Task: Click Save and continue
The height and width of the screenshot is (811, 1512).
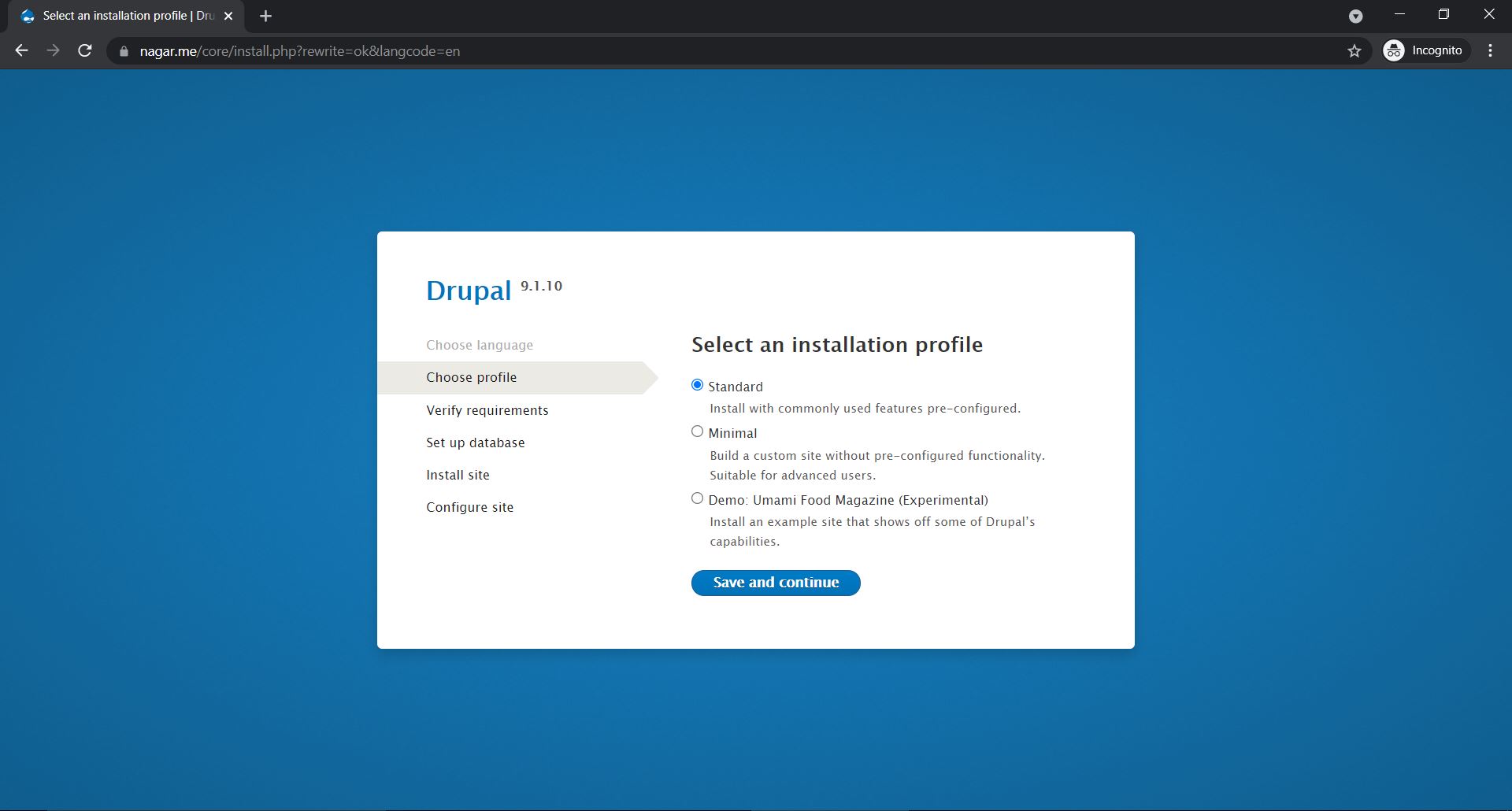Action: click(x=775, y=583)
